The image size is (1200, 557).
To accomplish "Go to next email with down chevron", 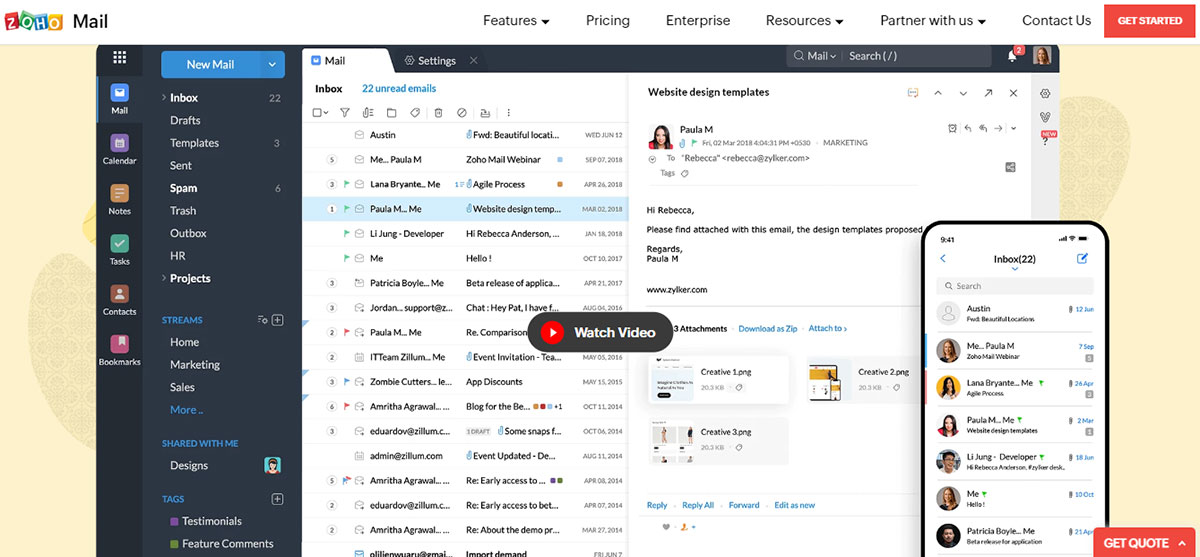I will [x=963, y=93].
